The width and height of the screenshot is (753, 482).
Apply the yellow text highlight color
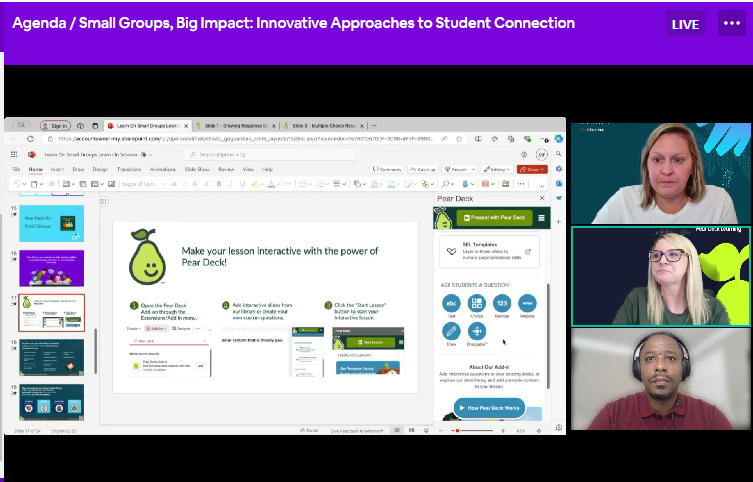pos(255,184)
